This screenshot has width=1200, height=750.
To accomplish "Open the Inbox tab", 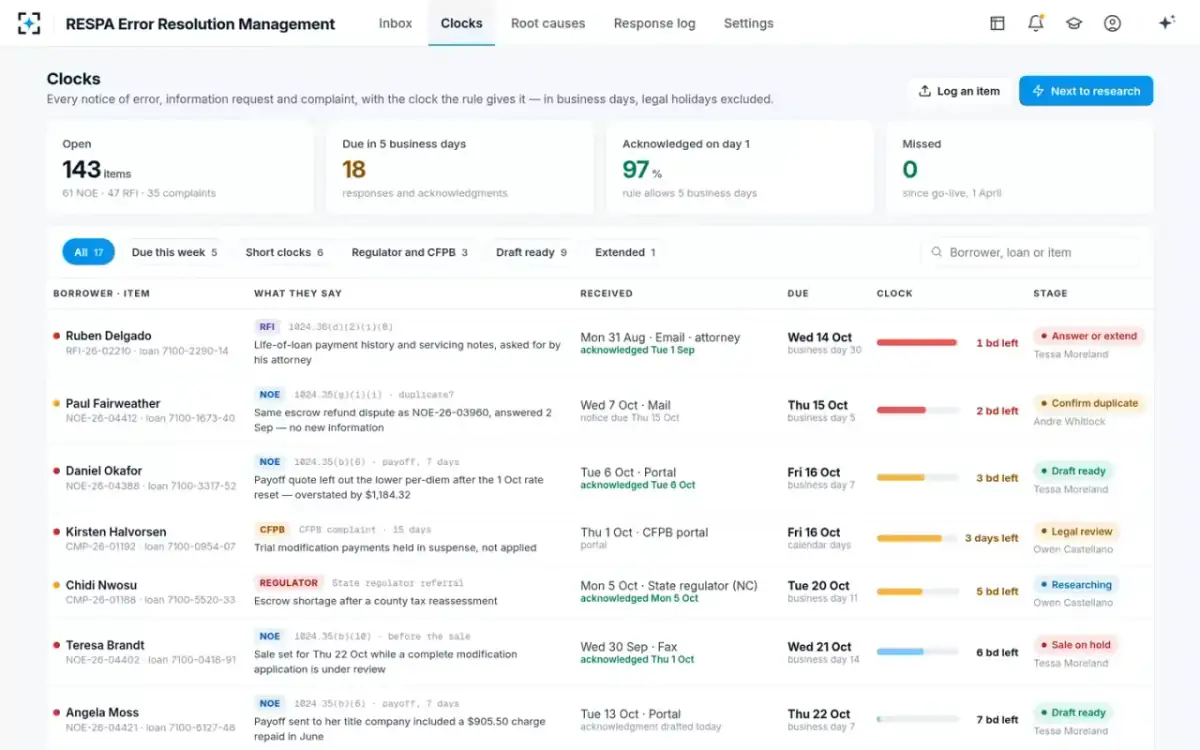I will coord(395,23).
